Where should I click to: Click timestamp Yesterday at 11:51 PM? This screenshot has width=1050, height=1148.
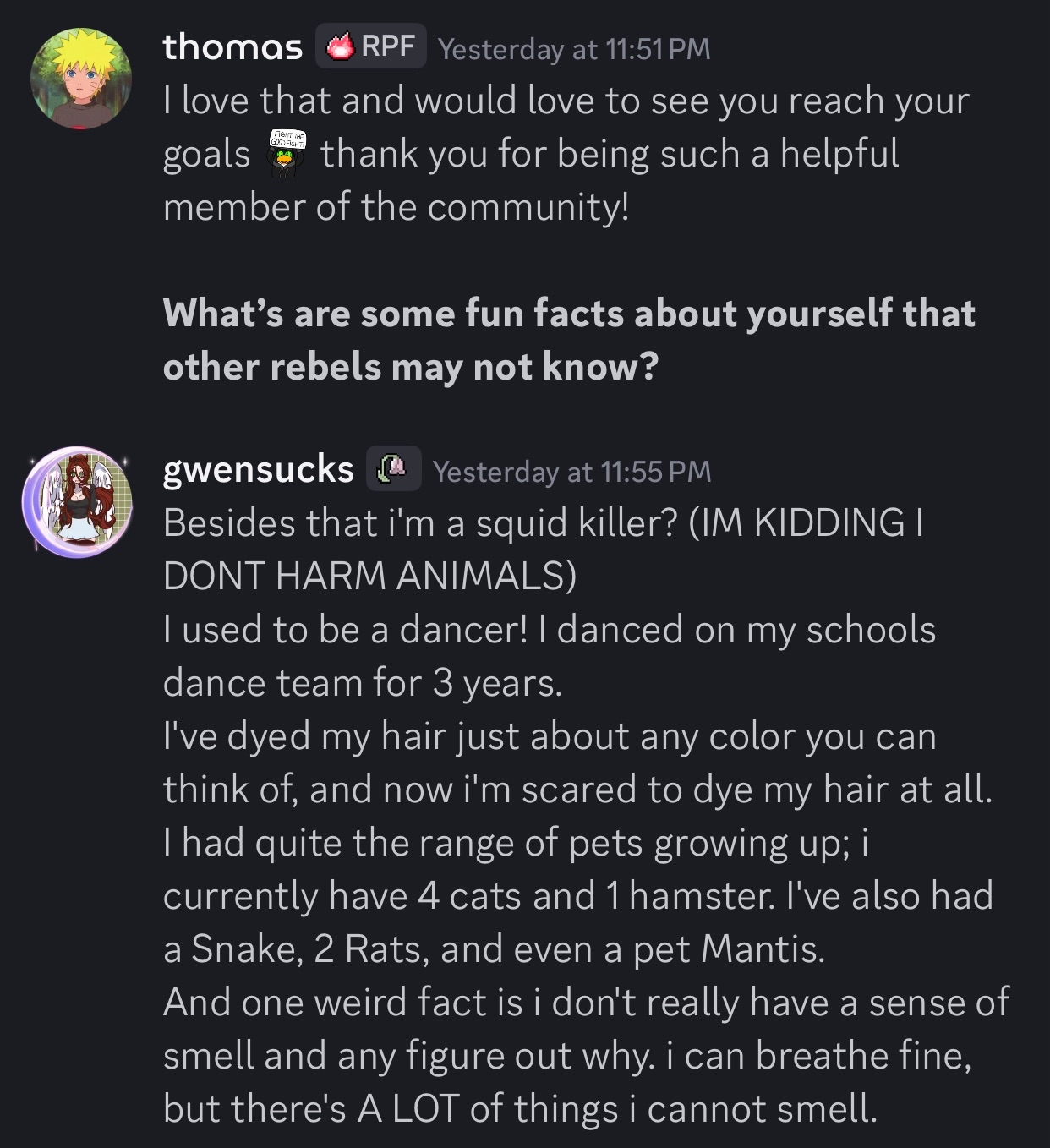tap(574, 49)
